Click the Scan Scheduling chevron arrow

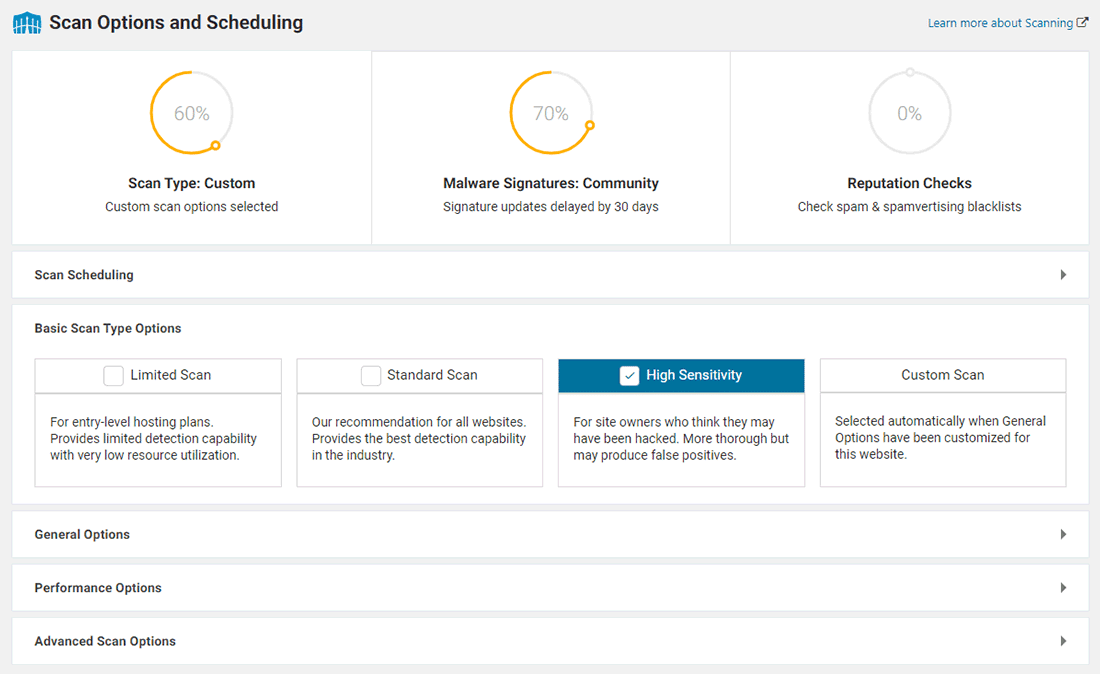(1063, 274)
